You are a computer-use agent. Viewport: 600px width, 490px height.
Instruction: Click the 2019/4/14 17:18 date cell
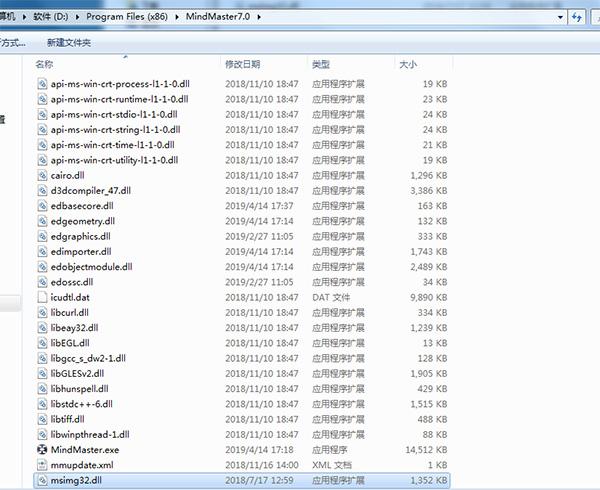coord(259,449)
